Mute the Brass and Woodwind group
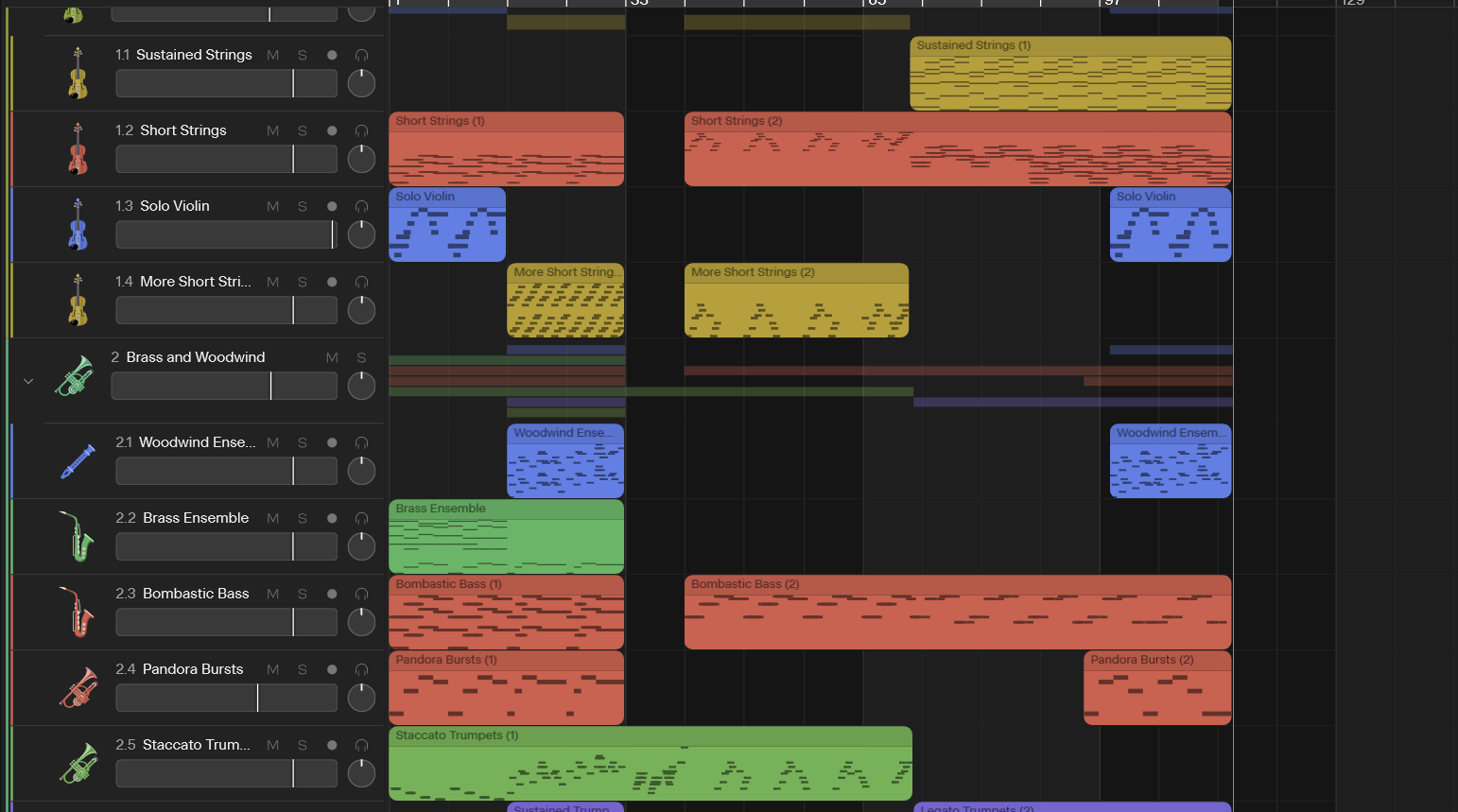This screenshot has width=1458, height=812. (332, 357)
